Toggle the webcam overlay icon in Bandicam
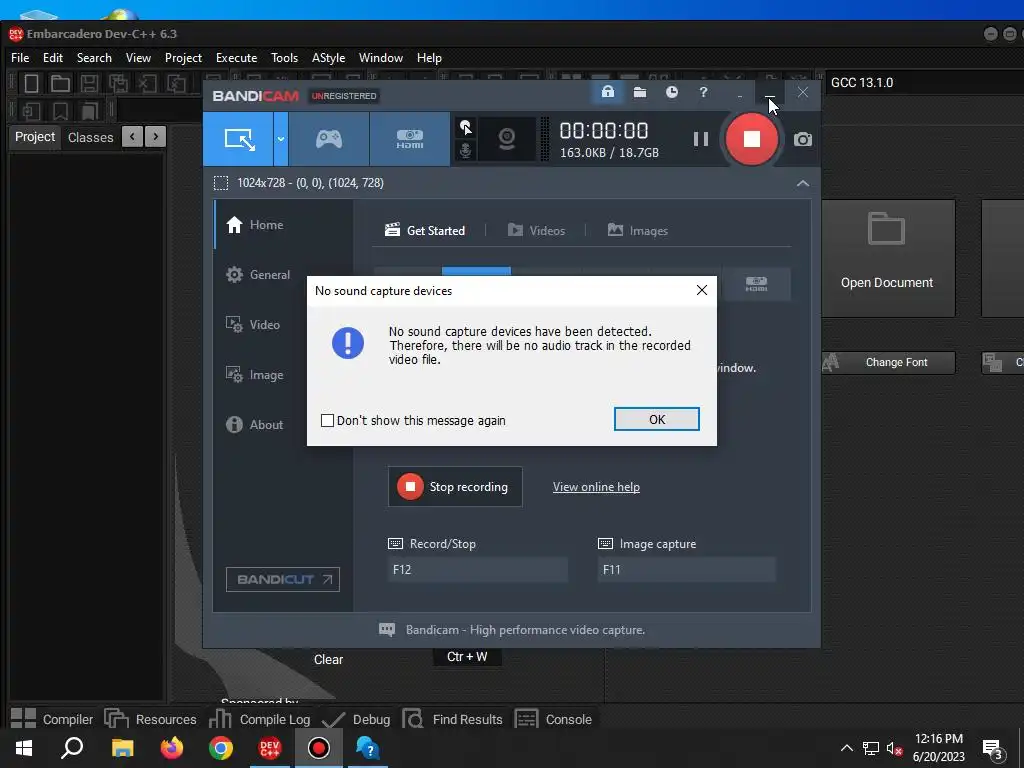This screenshot has height=768, width=1024. pos(507,139)
